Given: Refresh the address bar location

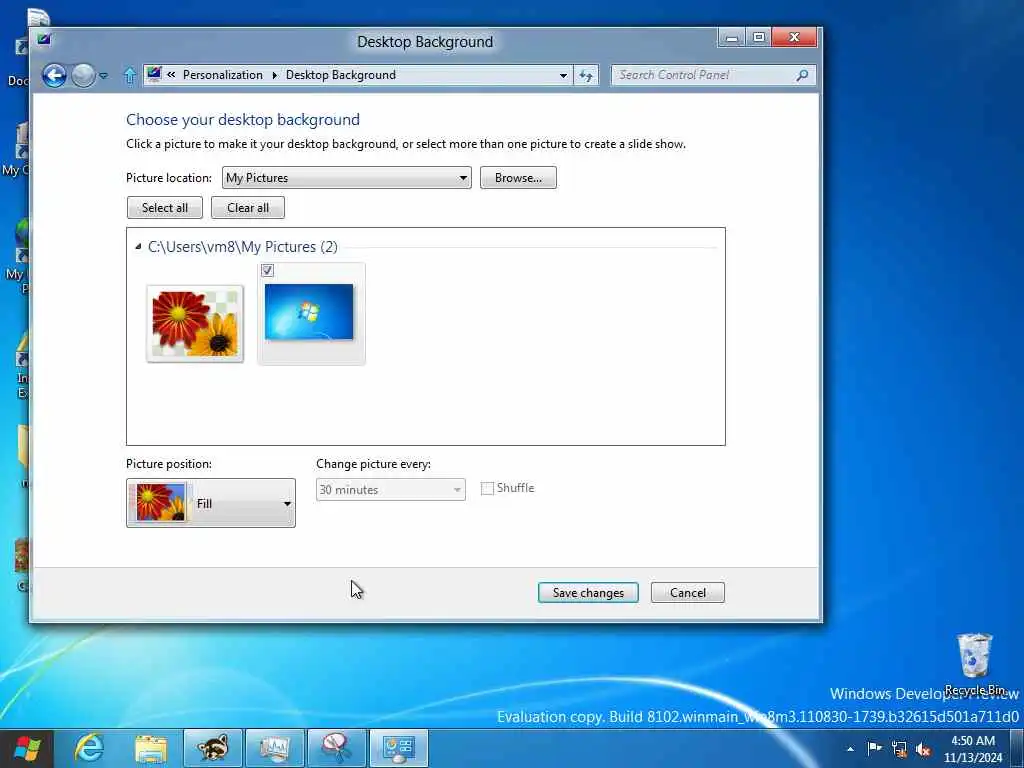Looking at the screenshot, I should (586, 75).
